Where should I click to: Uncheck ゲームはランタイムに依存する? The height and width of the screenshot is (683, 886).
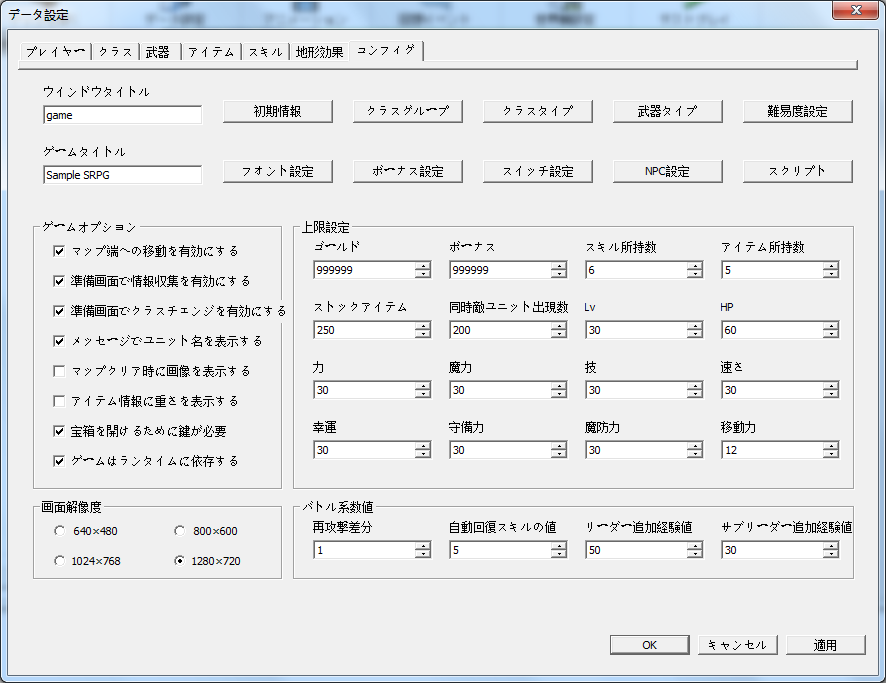[x=59, y=461]
